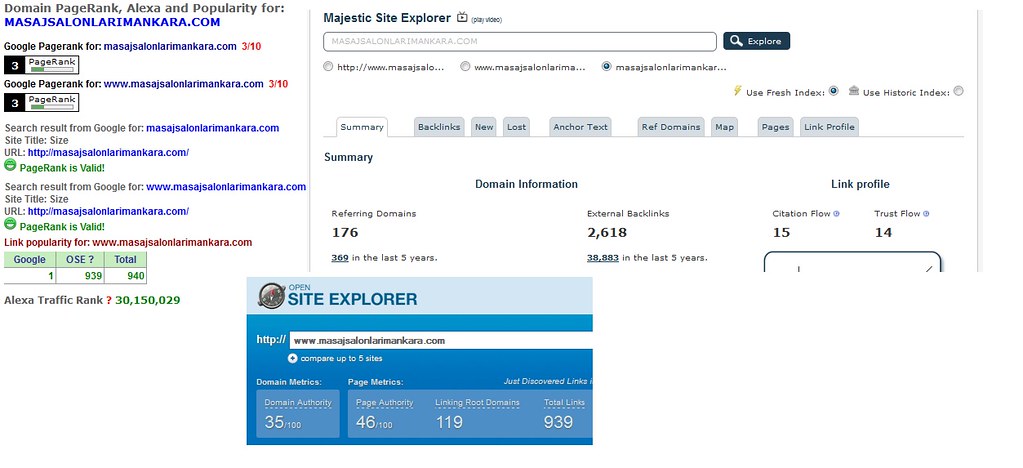Open the Pages tab
The height and width of the screenshot is (468, 1023).
pos(775,127)
